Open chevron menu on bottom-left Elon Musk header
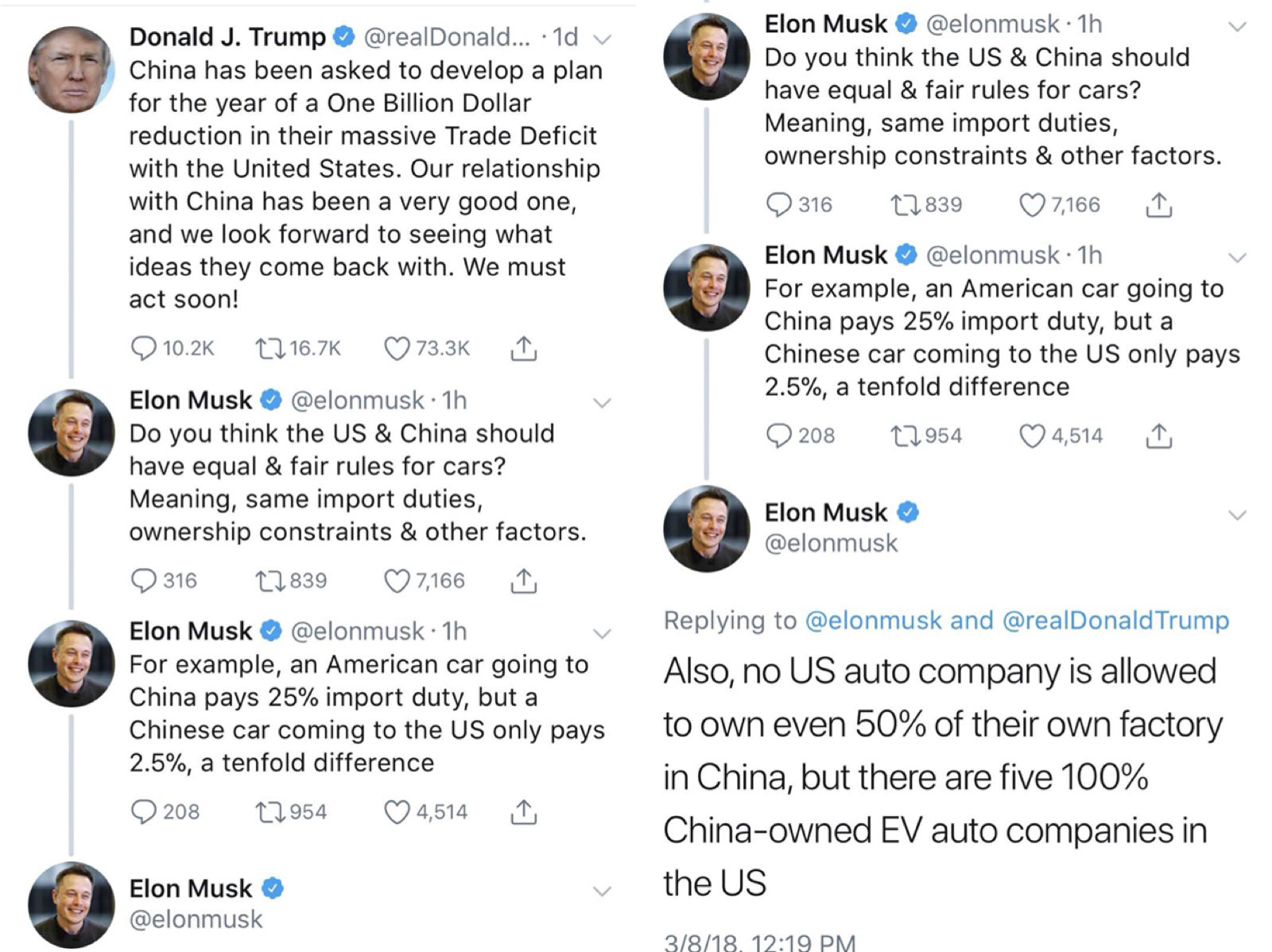 tap(603, 891)
